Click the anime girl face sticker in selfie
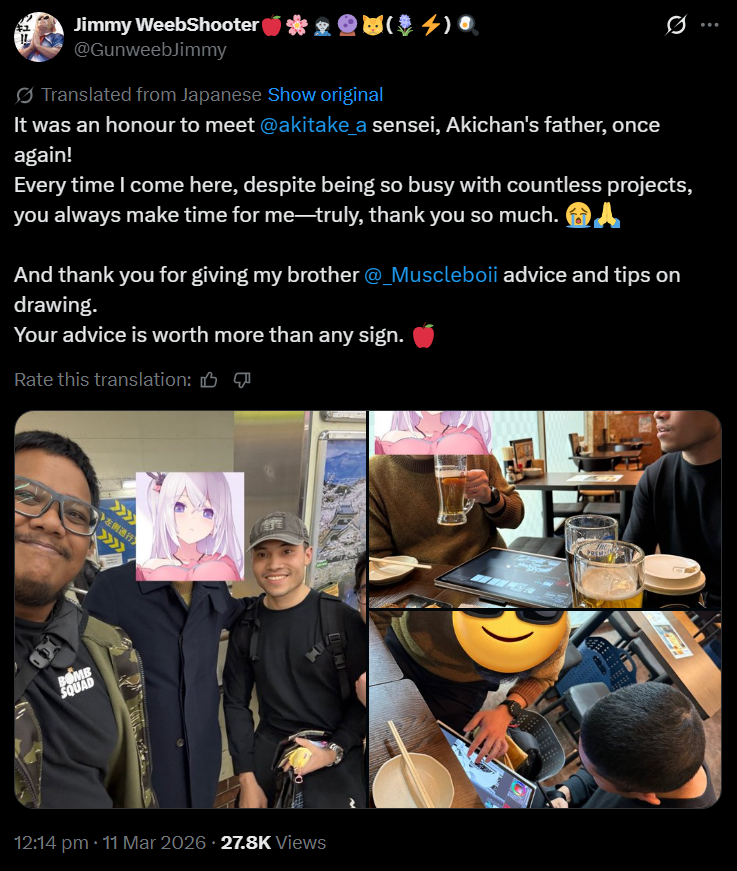The width and height of the screenshot is (737, 871). click(190, 527)
